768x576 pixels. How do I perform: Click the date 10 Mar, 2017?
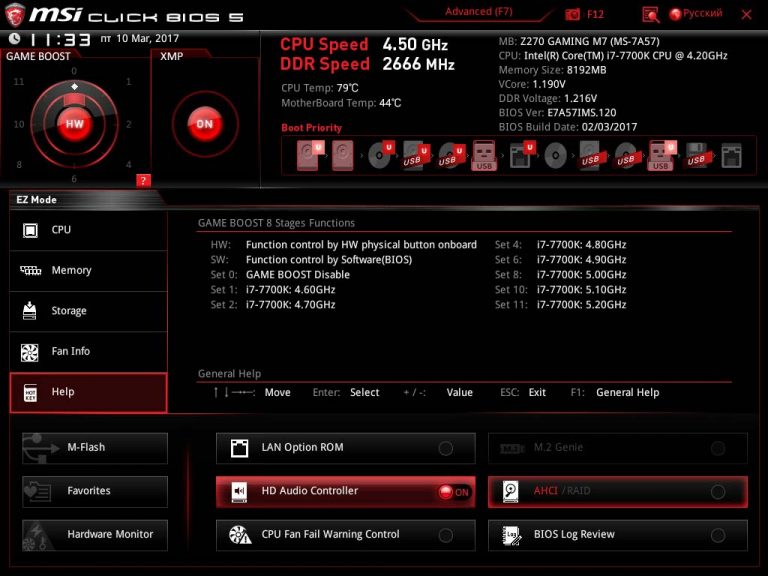[x=147, y=38]
